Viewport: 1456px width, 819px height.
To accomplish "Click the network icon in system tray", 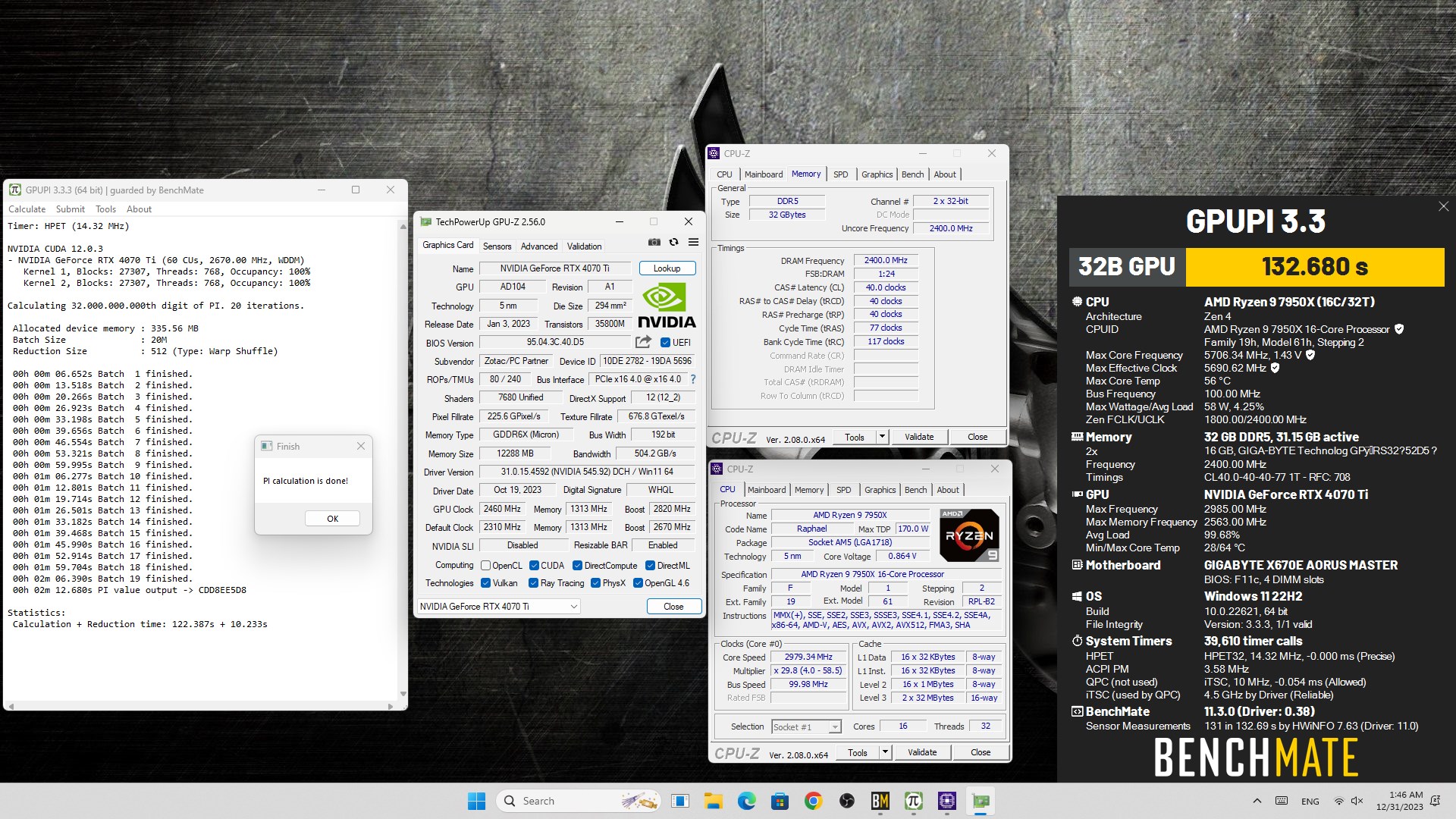I will coord(1338,801).
